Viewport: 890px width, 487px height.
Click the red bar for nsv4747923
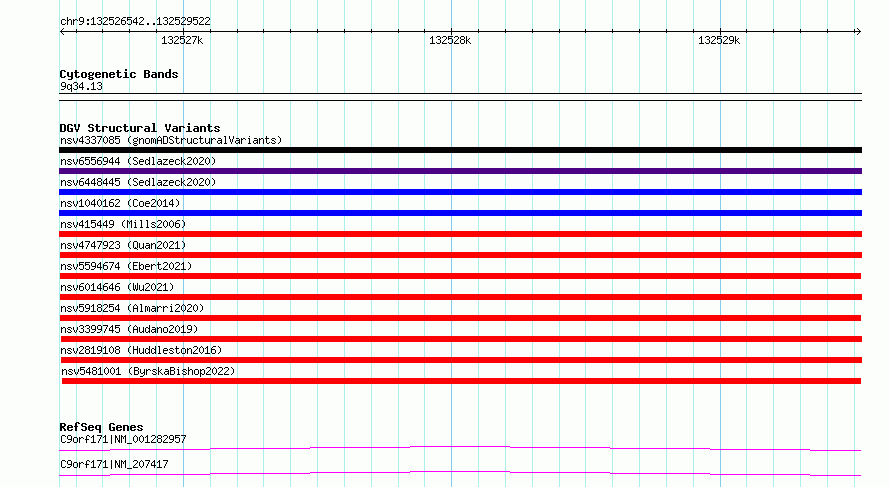tap(460, 255)
